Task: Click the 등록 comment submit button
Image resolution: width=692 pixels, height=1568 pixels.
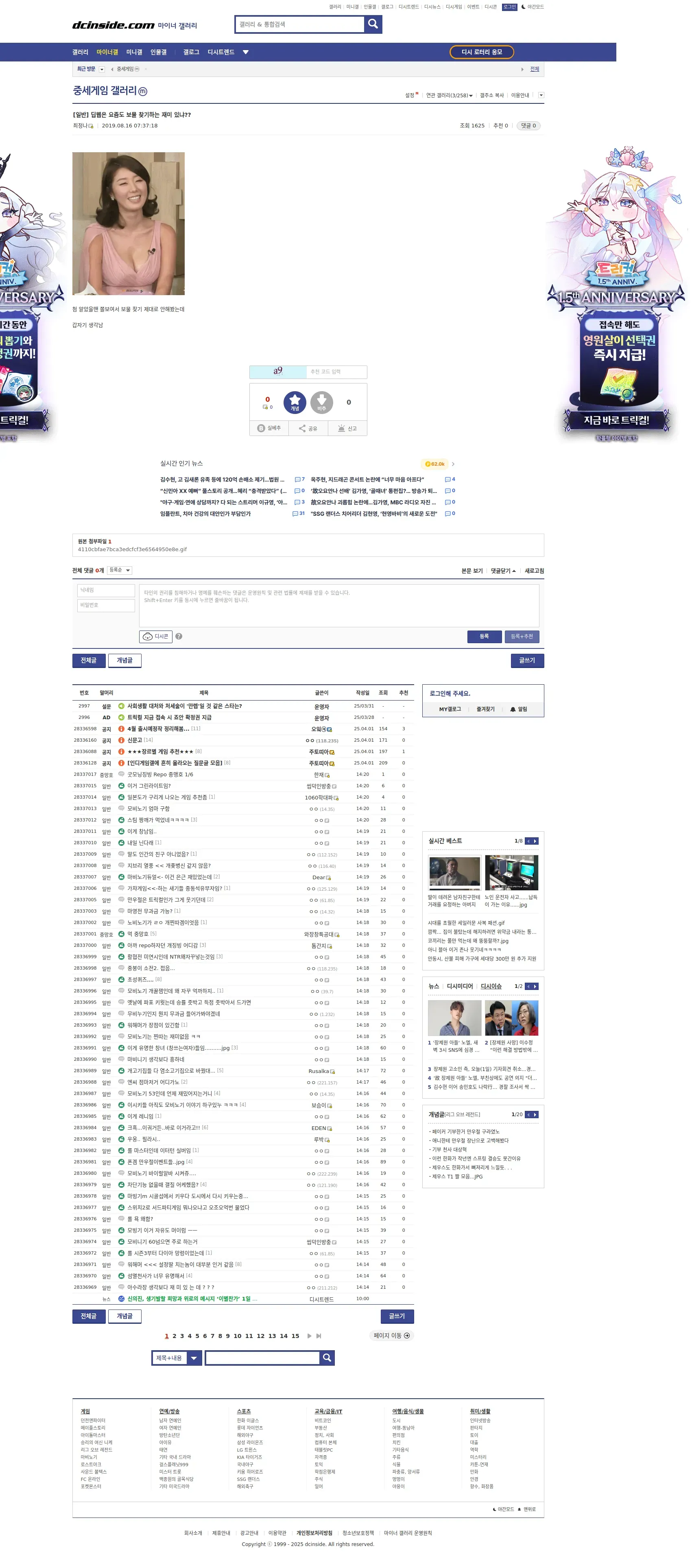Action: [484, 636]
